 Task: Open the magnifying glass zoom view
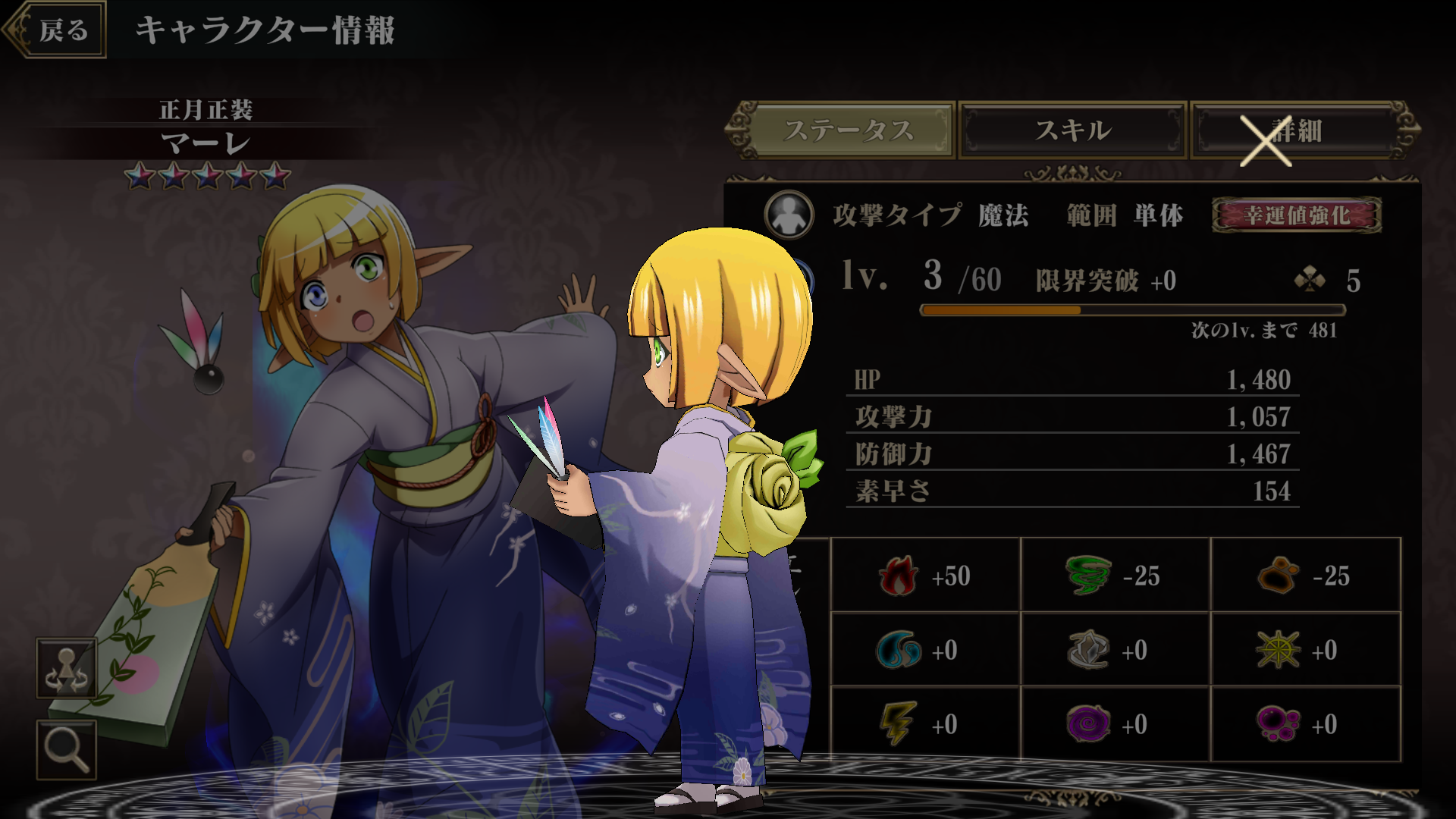pyautogui.click(x=67, y=749)
